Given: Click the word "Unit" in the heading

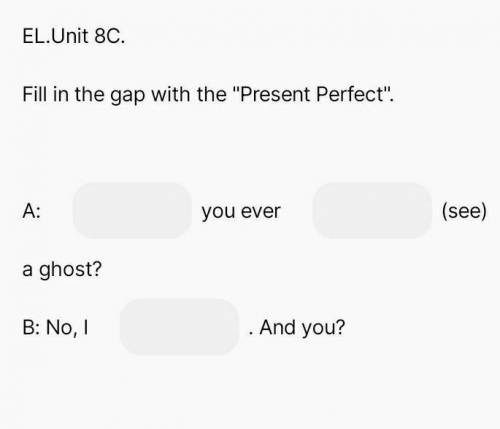Looking at the screenshot, I should pyautogui.click(x=70, y=36).
